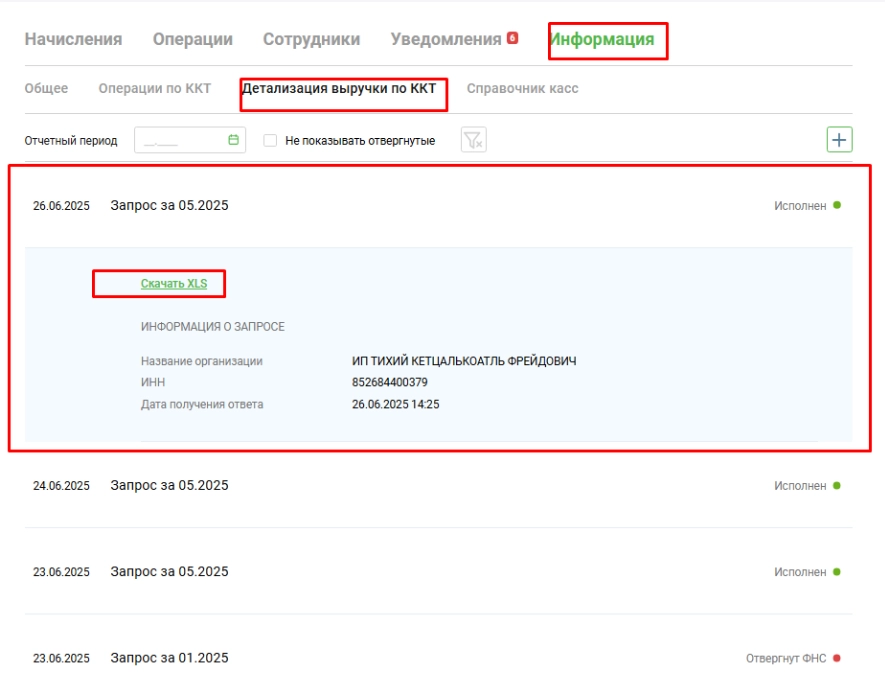885x682 pixels.
Task: Click the red status dot next to Отвергнут ФНС
Action: [837, 658]
